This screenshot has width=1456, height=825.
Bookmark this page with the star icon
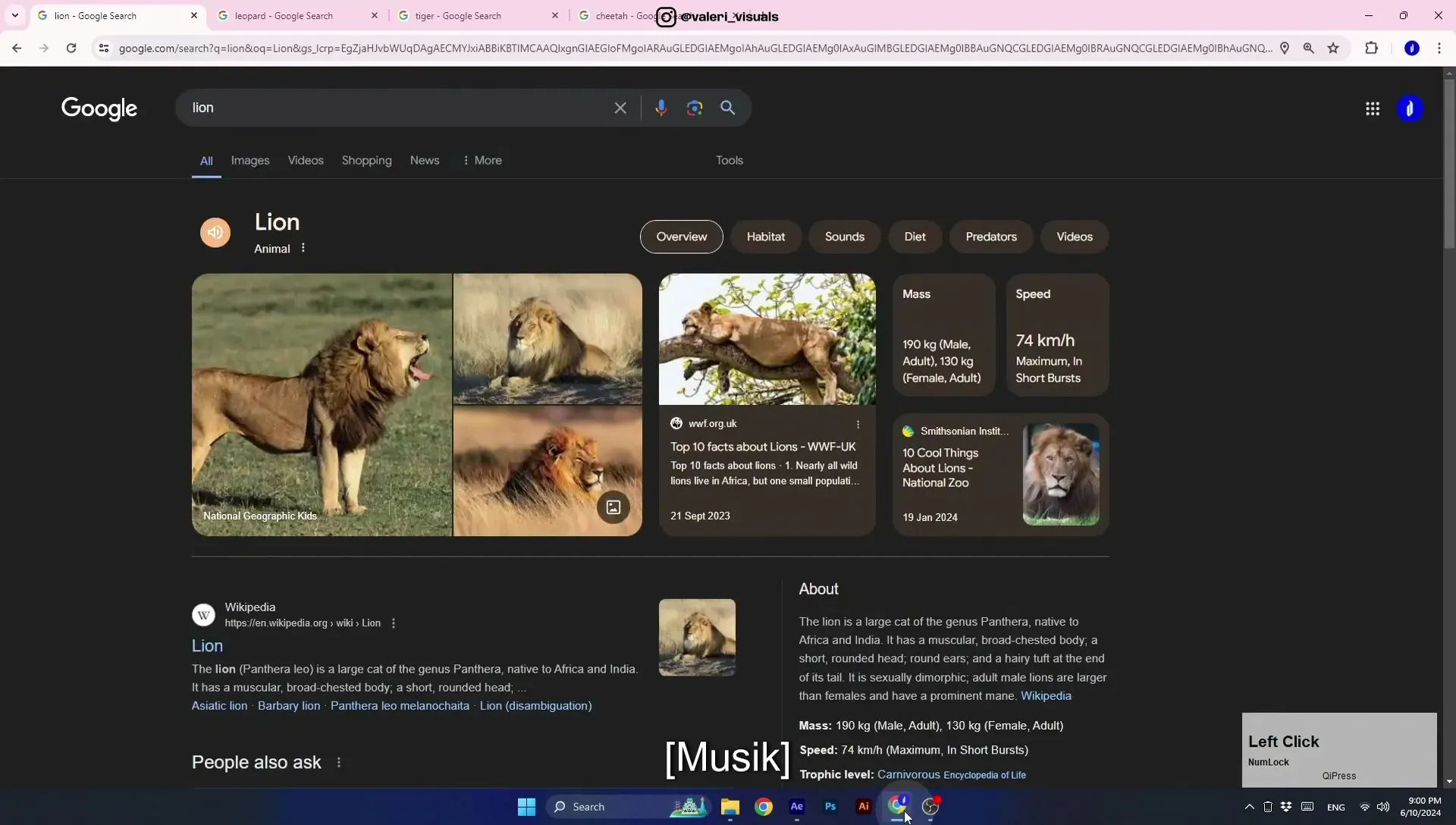(1333, 48)
